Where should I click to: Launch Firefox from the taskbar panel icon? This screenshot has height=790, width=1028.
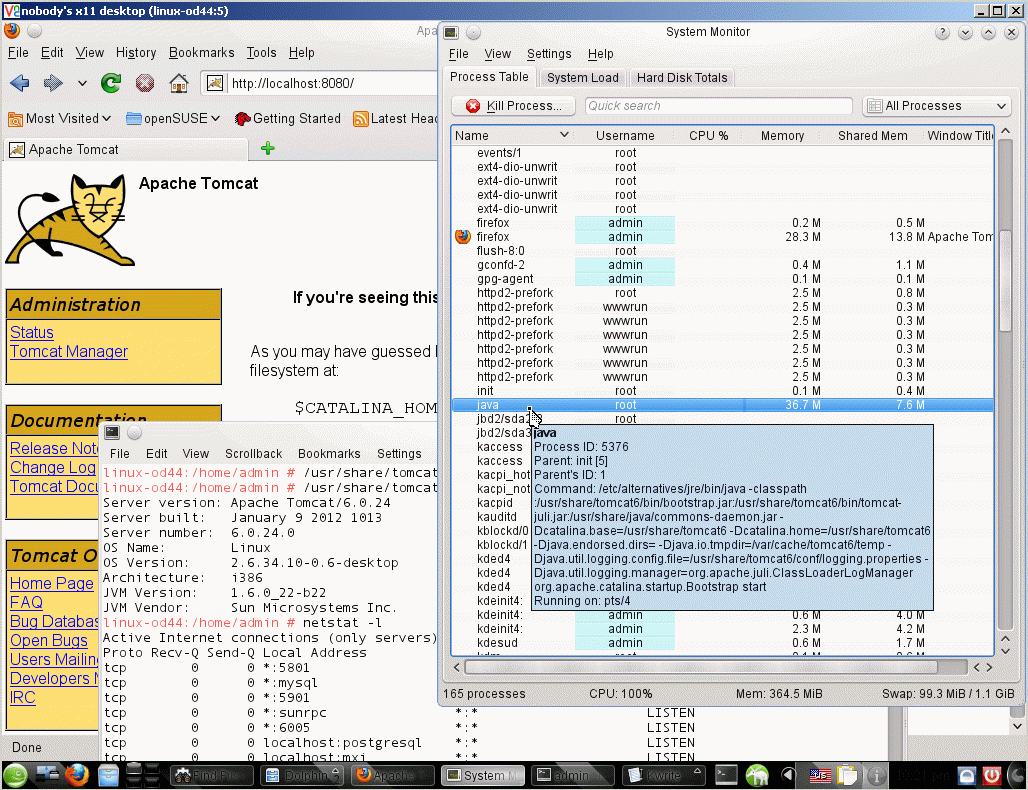[x=77, y=775]
